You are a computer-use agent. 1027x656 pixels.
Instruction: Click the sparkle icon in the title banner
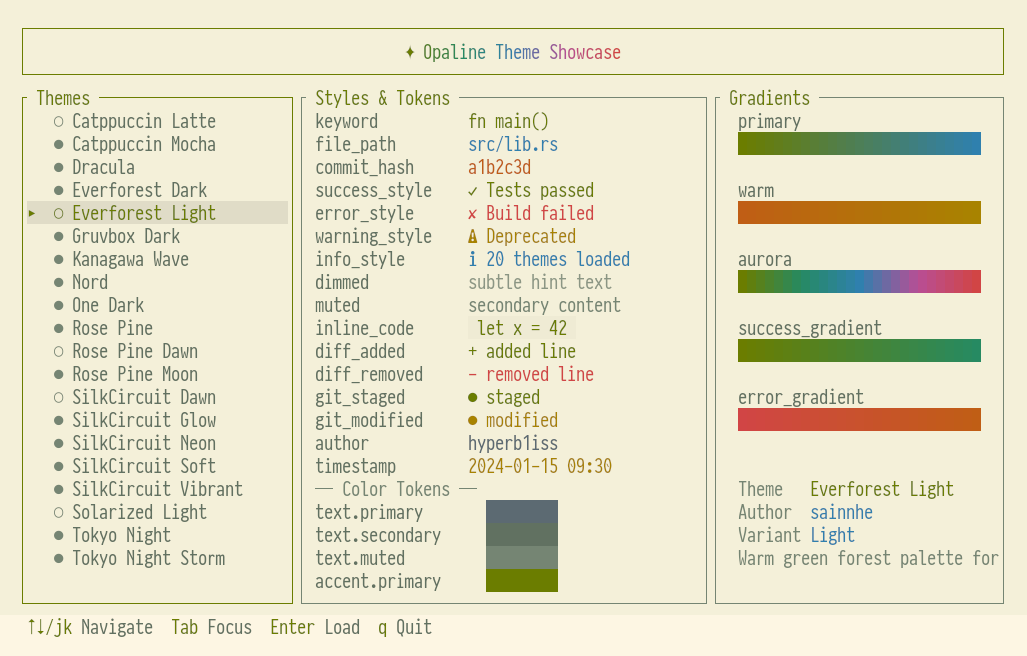tap(410, 52)
